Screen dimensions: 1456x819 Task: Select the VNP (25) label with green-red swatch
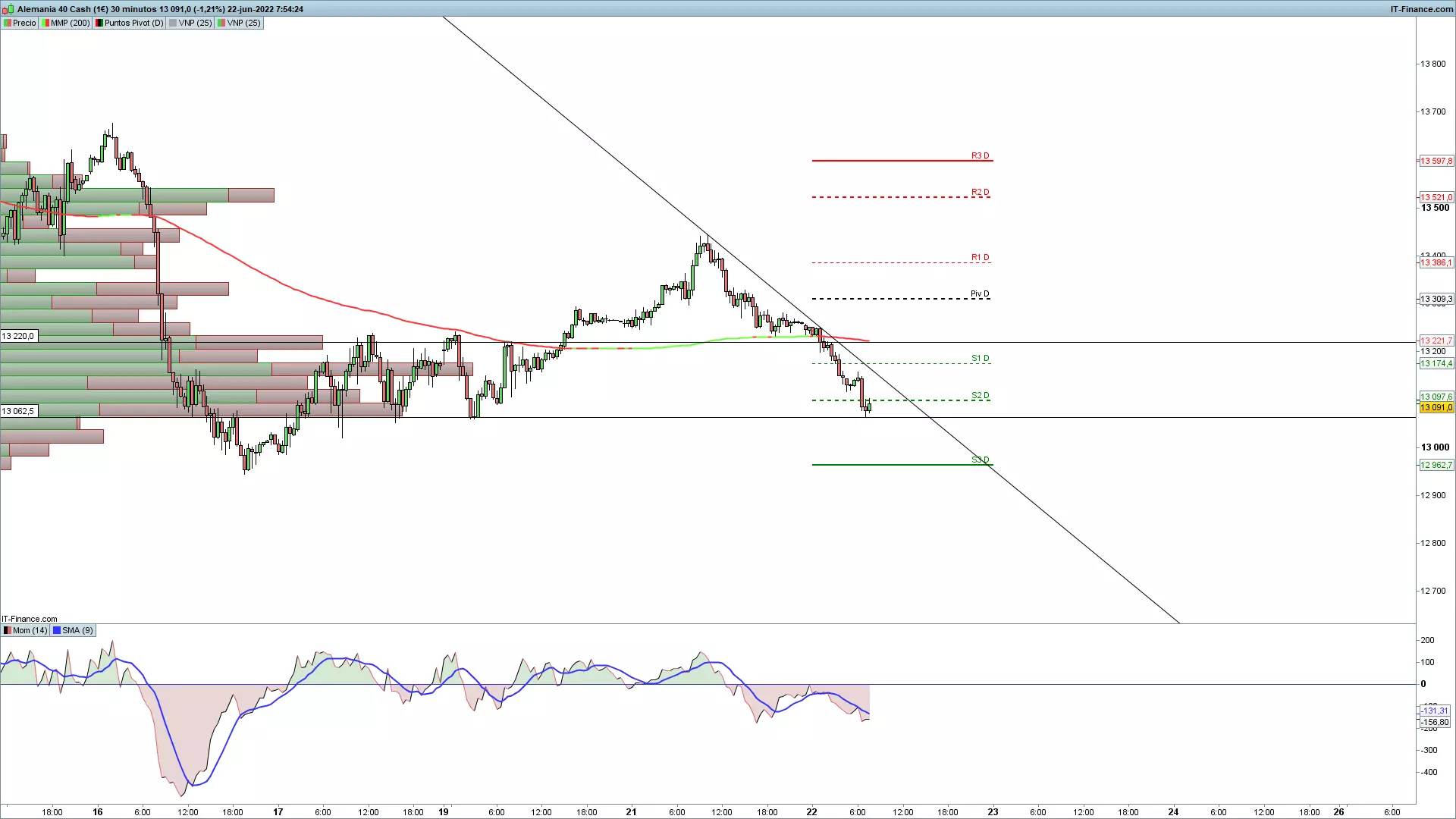click(240, 23)
